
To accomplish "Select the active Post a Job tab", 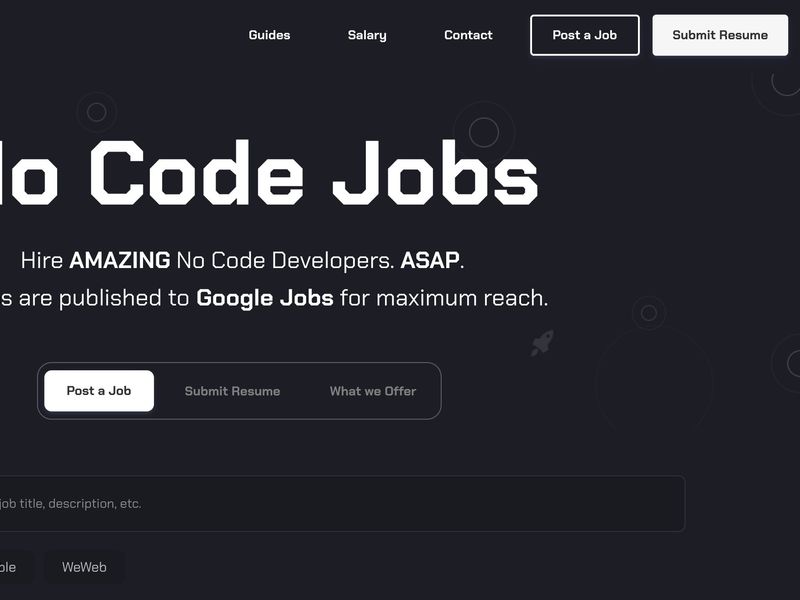I will (x=97, y=391).
